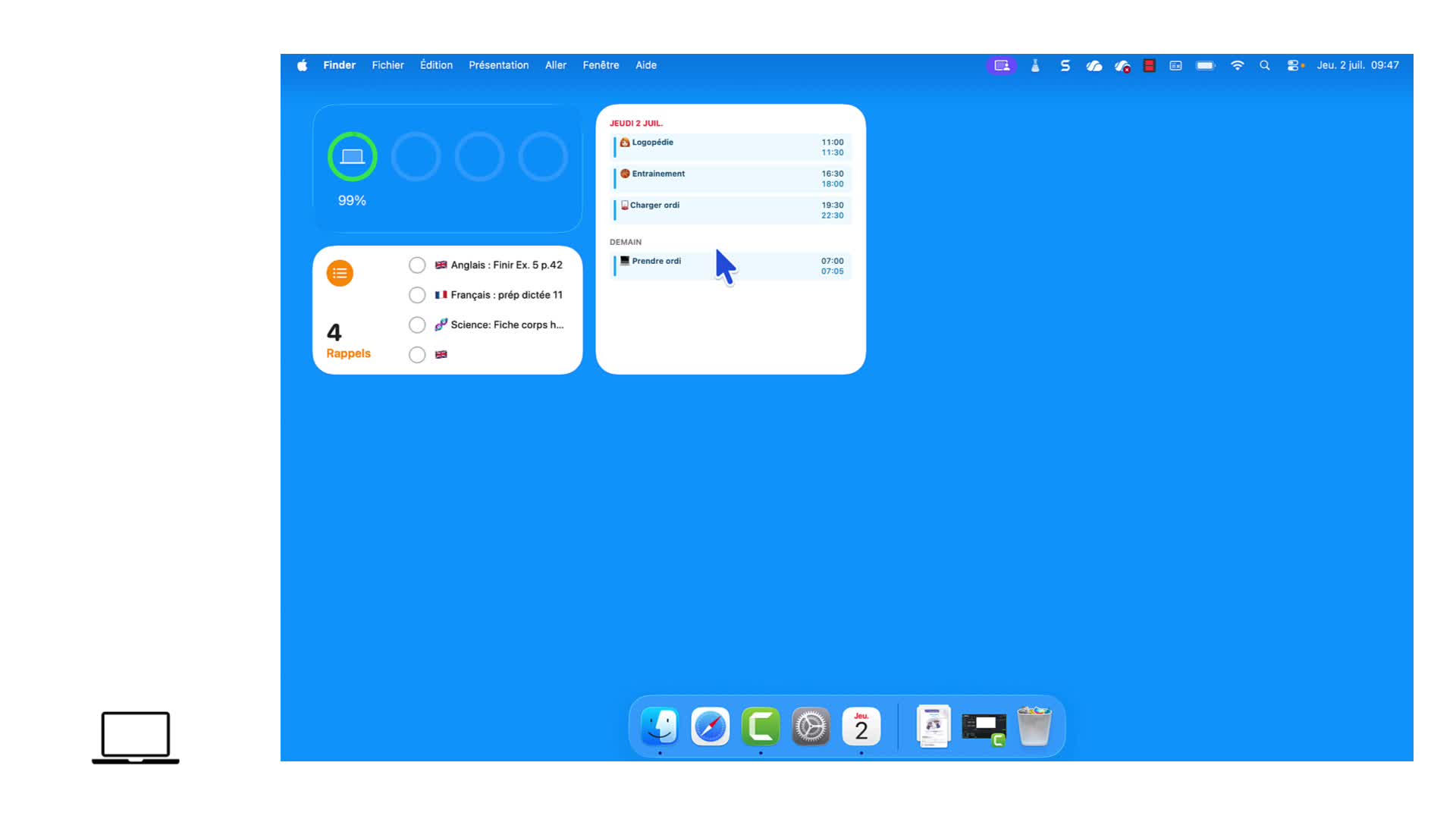The width and height of the screenshot is (1456, 819).
Task: Open the Trash in the Dock
Action: (1034, 726)
